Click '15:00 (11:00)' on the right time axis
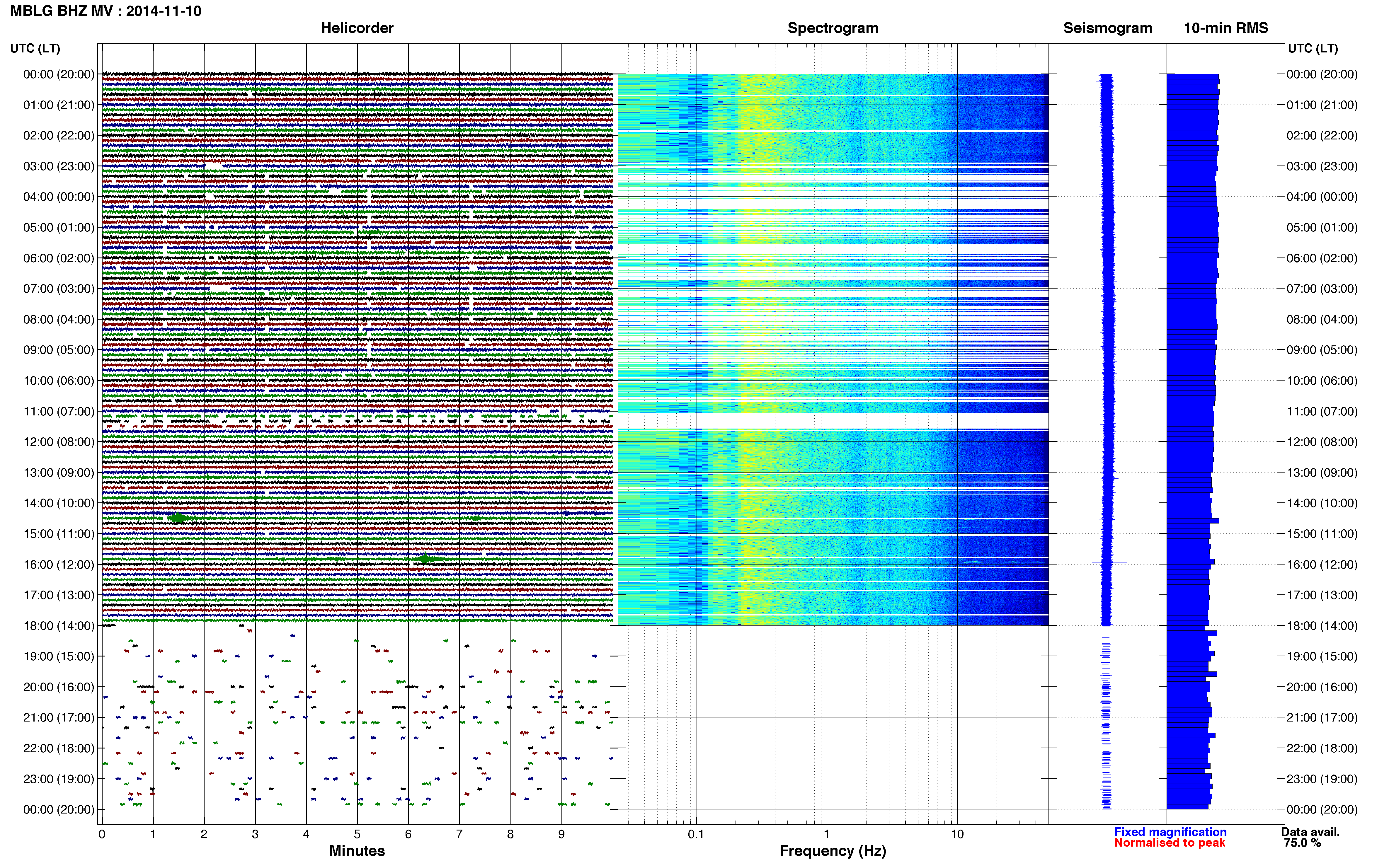This screenshot has height=868, width=1389. (x=1322, y=534)
